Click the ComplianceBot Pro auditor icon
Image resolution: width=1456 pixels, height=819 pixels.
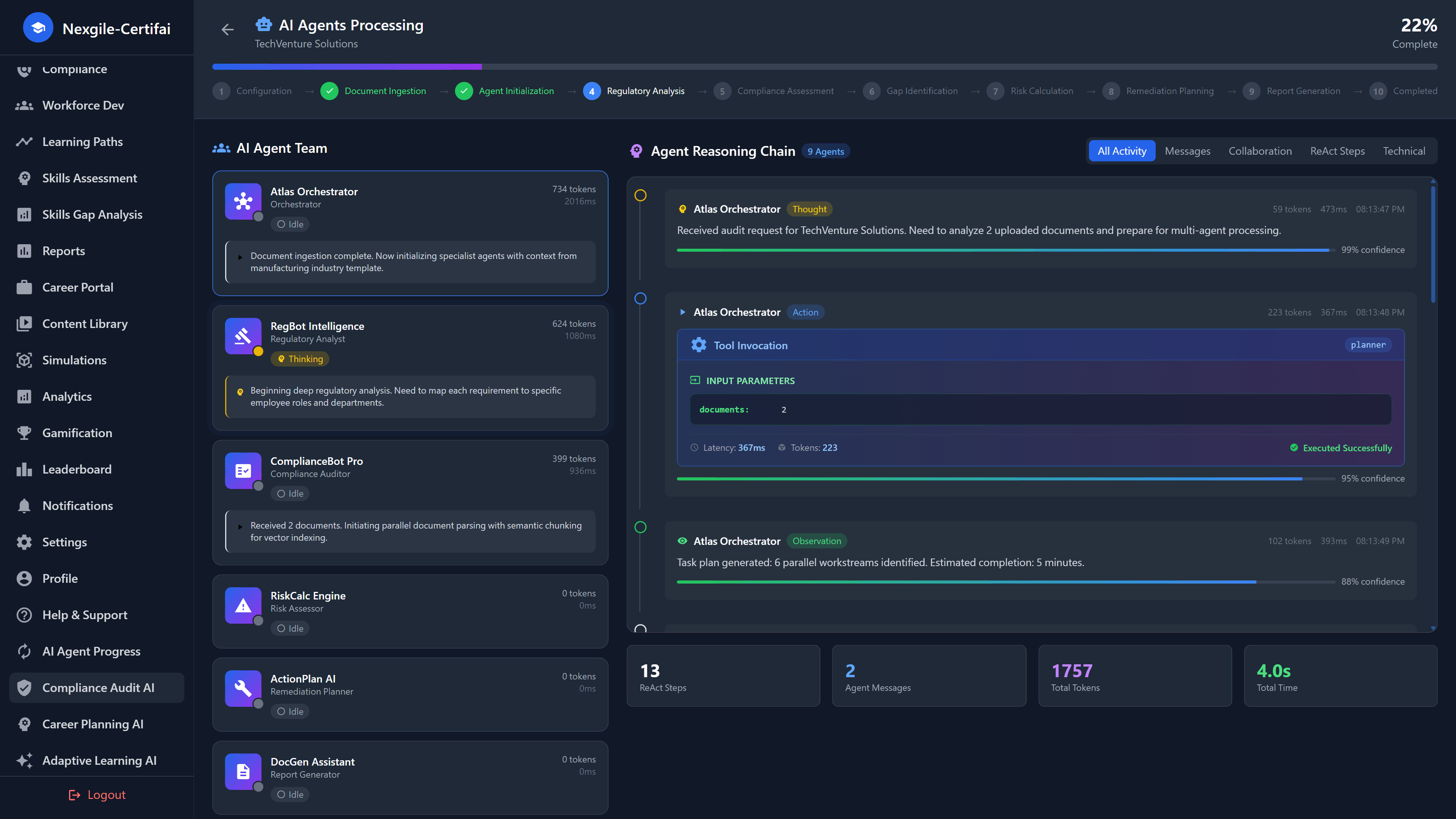click(x=243, y=471)
